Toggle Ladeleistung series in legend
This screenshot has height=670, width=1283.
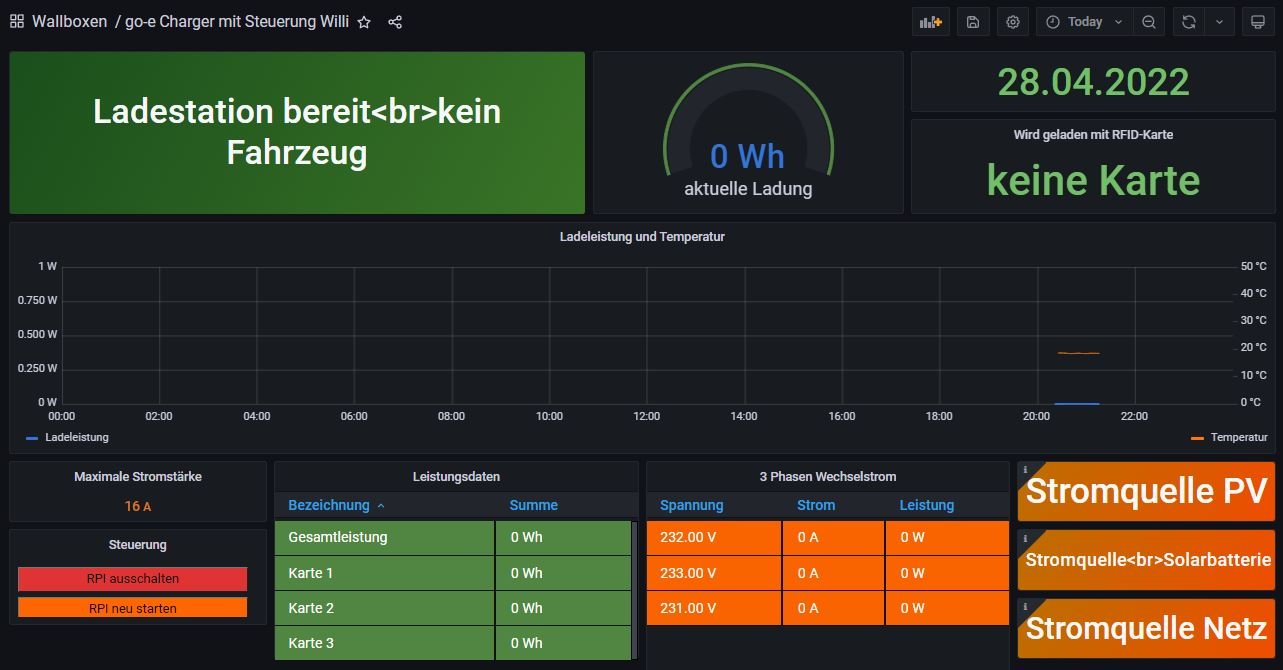[x=76, y=437]
